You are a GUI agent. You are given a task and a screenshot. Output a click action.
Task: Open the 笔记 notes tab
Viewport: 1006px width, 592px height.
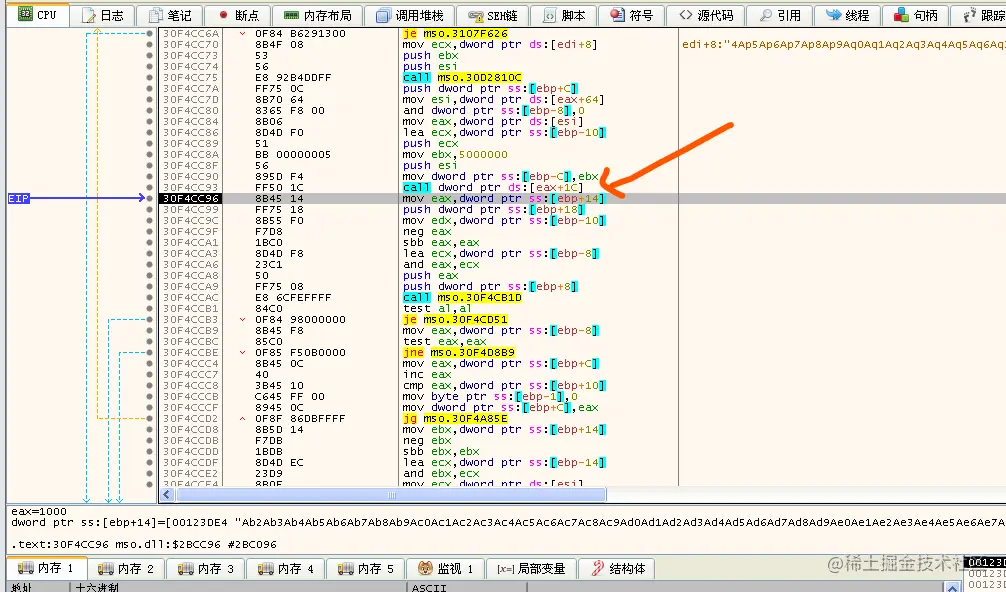click(x=171, y=15)
